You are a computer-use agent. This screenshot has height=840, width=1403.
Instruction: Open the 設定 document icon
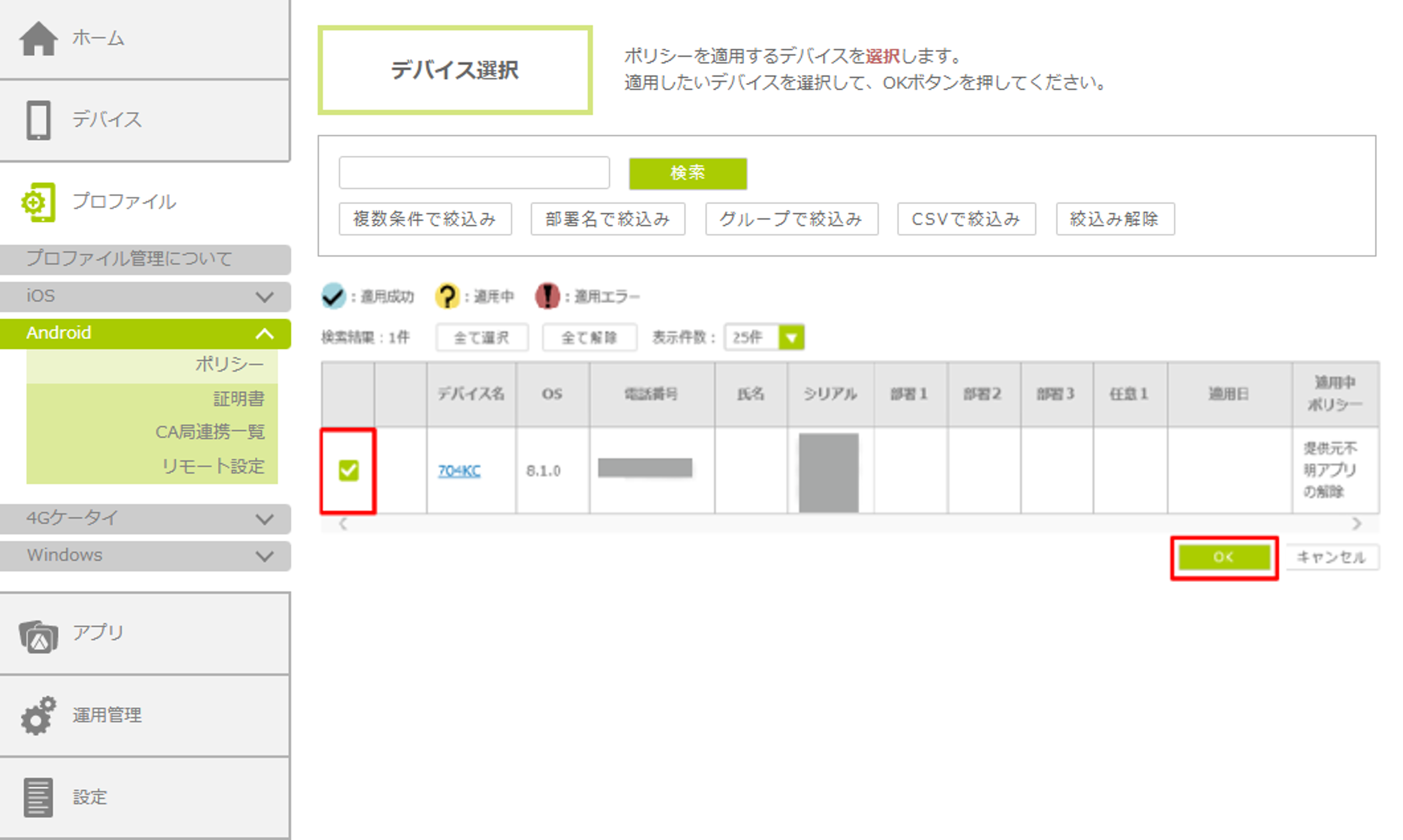[x=38, y=797]
